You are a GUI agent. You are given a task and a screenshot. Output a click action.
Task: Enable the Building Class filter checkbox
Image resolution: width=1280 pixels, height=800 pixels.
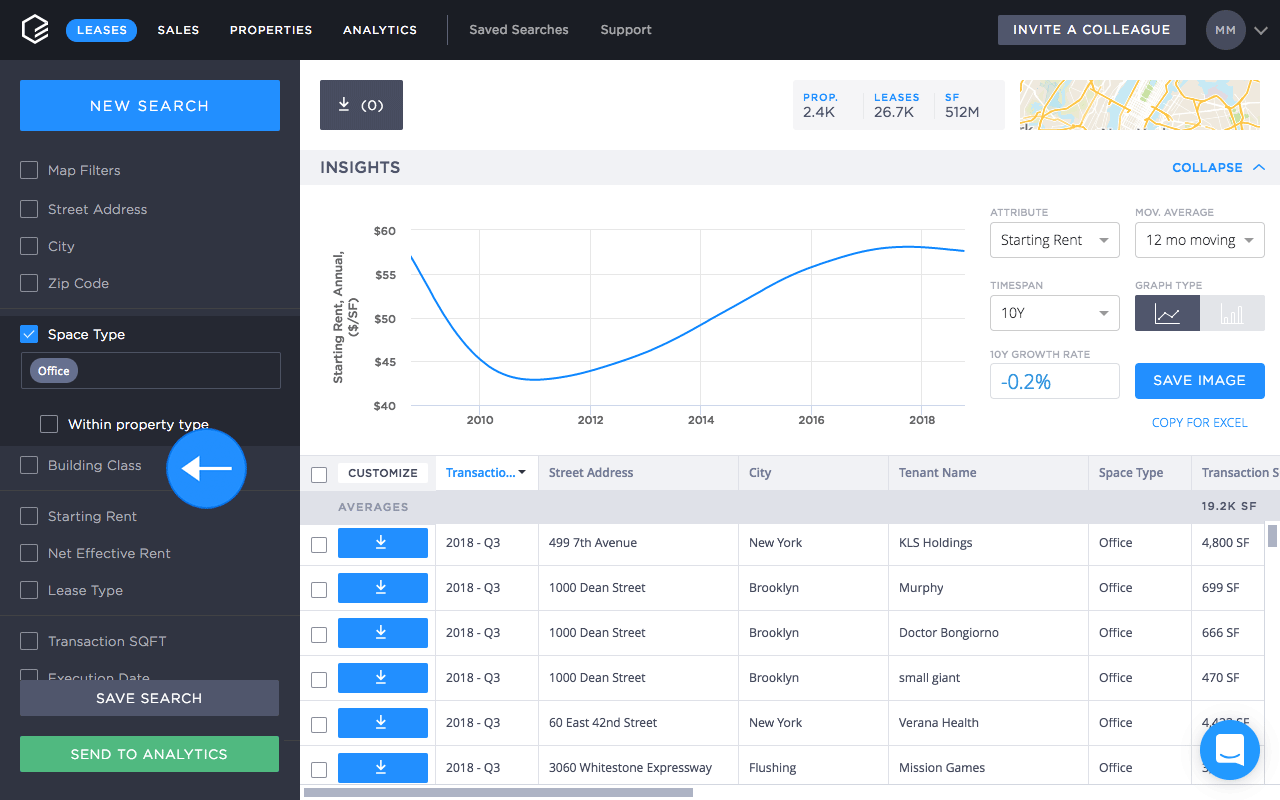(29, 465)
